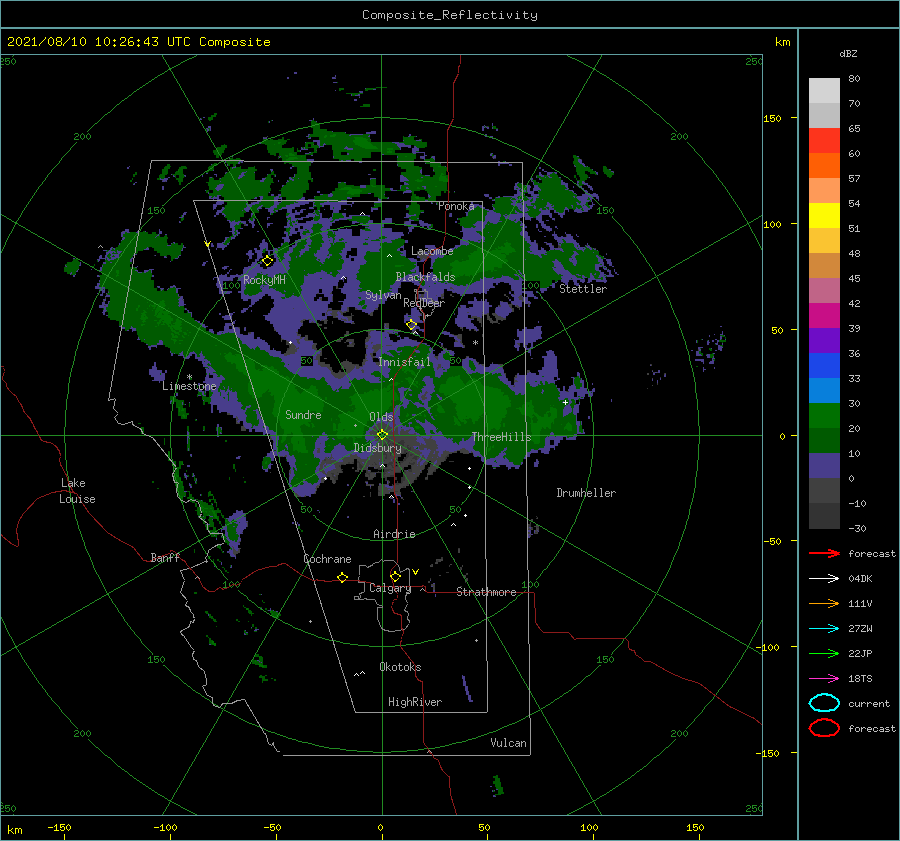
Task: Click the Sylvan label
Action: (383, 295)
